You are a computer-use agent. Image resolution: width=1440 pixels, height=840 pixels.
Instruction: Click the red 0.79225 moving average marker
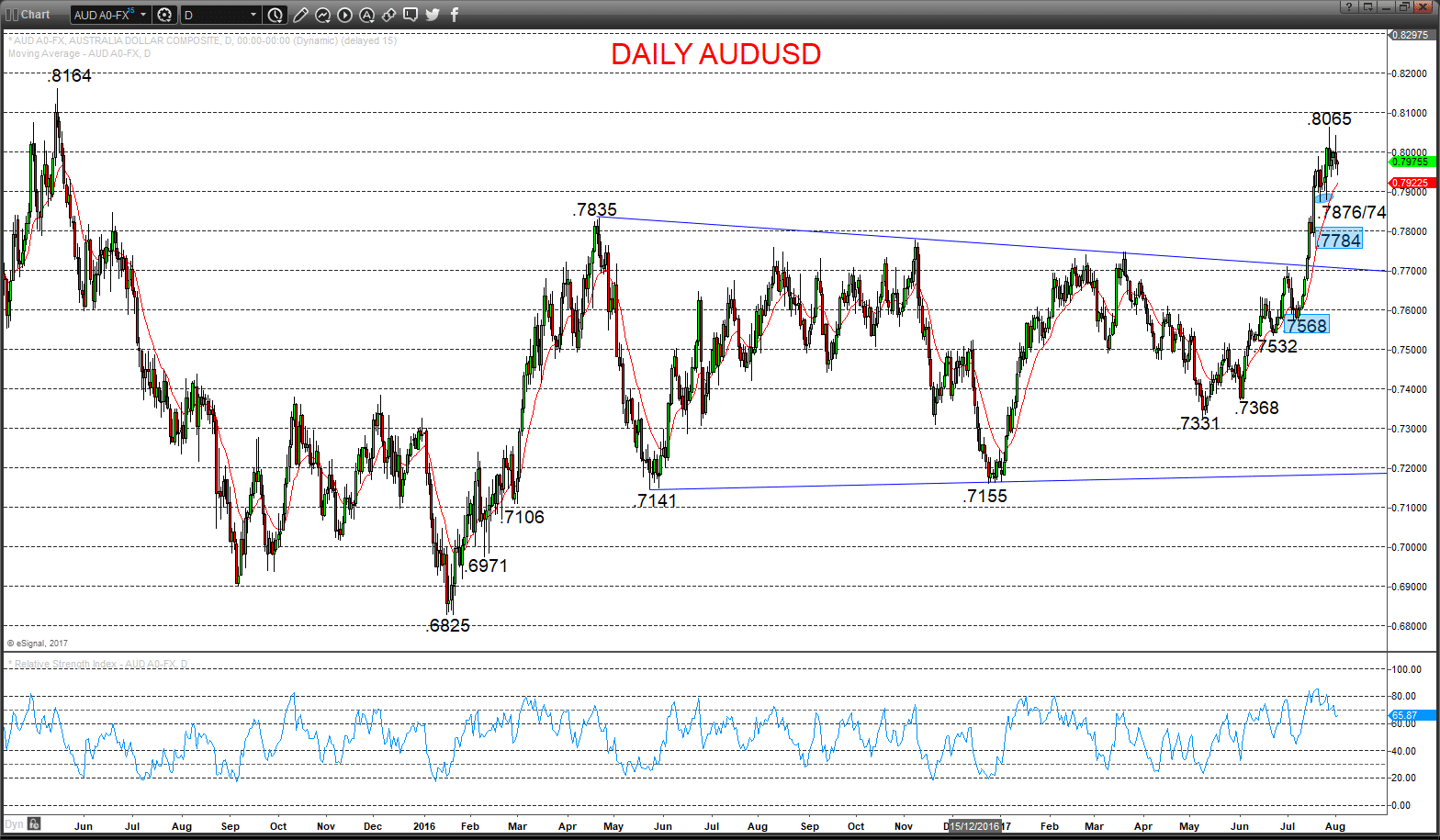coord(1412,184)
